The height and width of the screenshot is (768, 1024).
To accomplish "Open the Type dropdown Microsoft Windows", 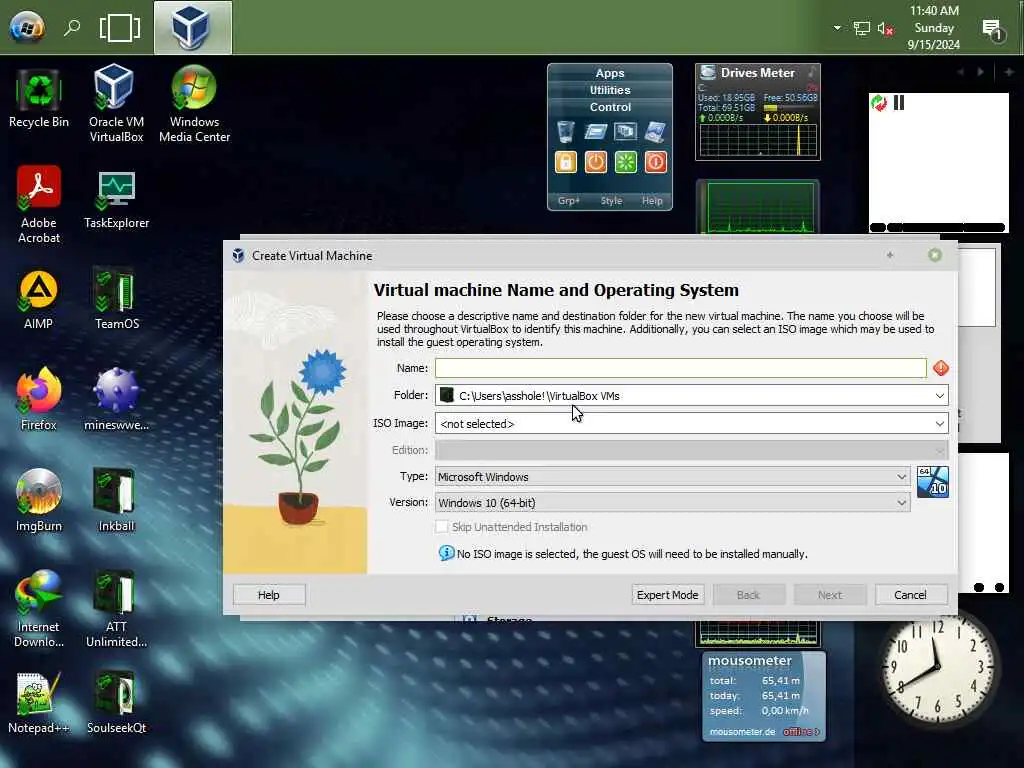I will (x=672, y=477).
